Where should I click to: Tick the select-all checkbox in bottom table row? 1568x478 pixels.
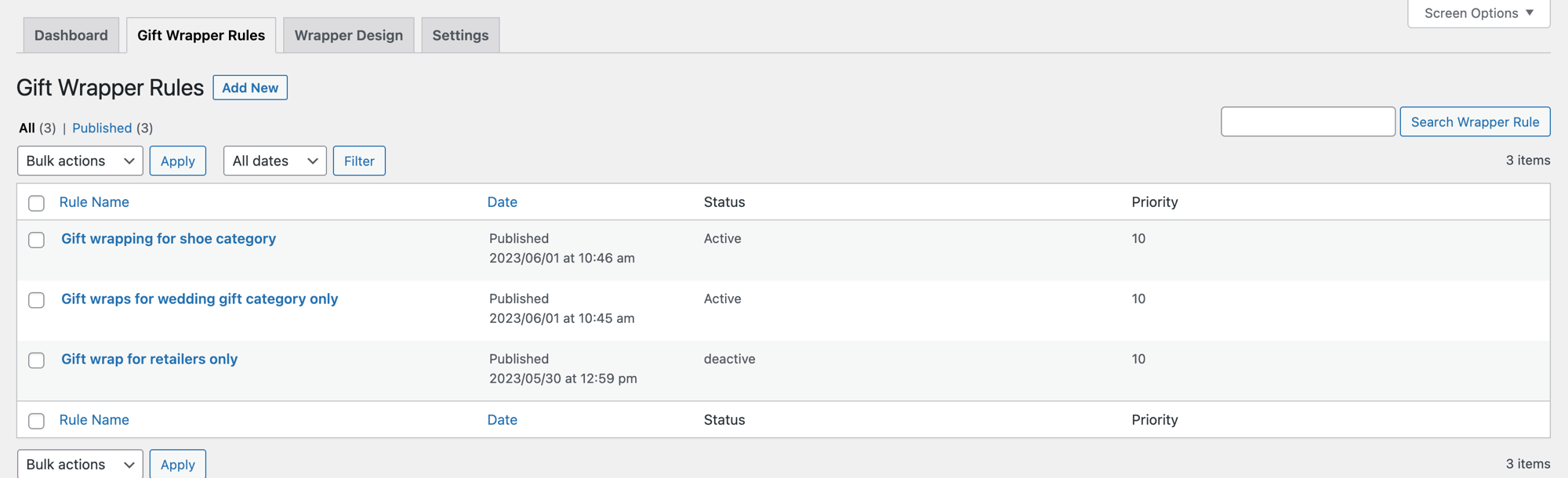coord(36,421)
